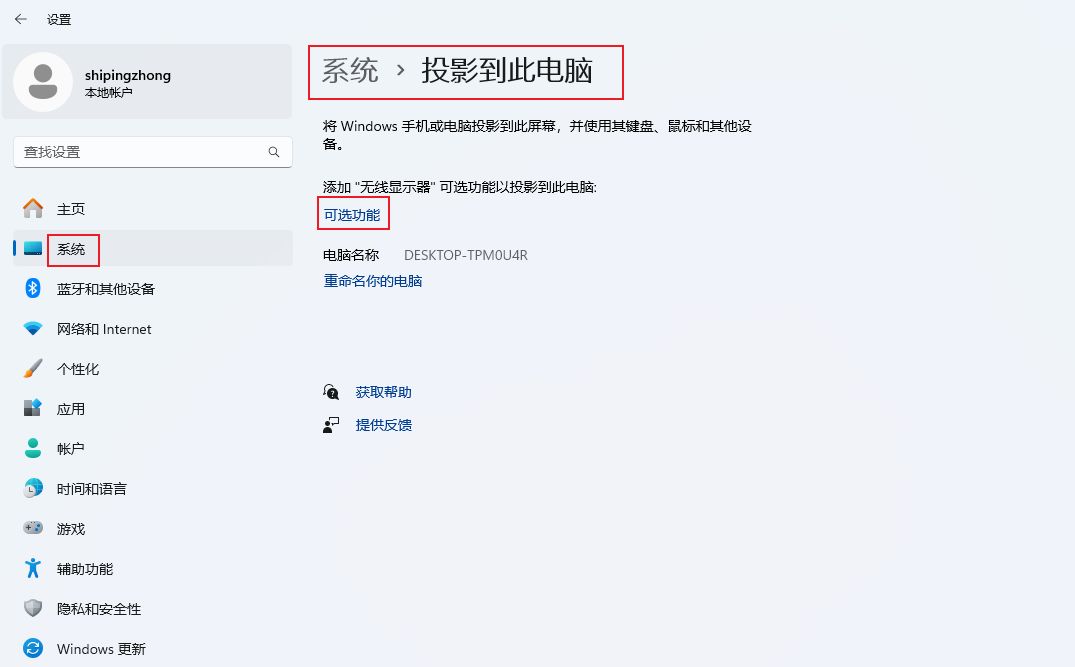Click the Optional Features (可选功能) link

pyautogui.click(x=352, y=215)
